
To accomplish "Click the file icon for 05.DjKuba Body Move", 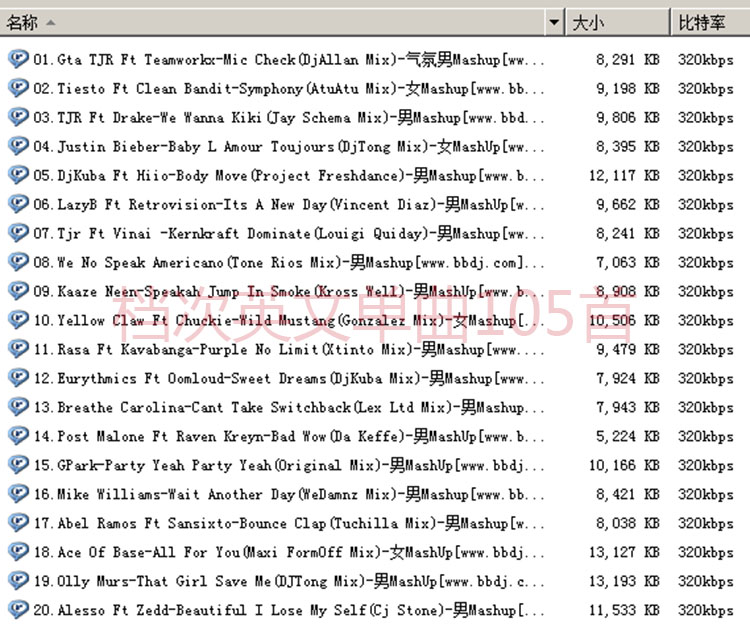I will tap(18, 175).
